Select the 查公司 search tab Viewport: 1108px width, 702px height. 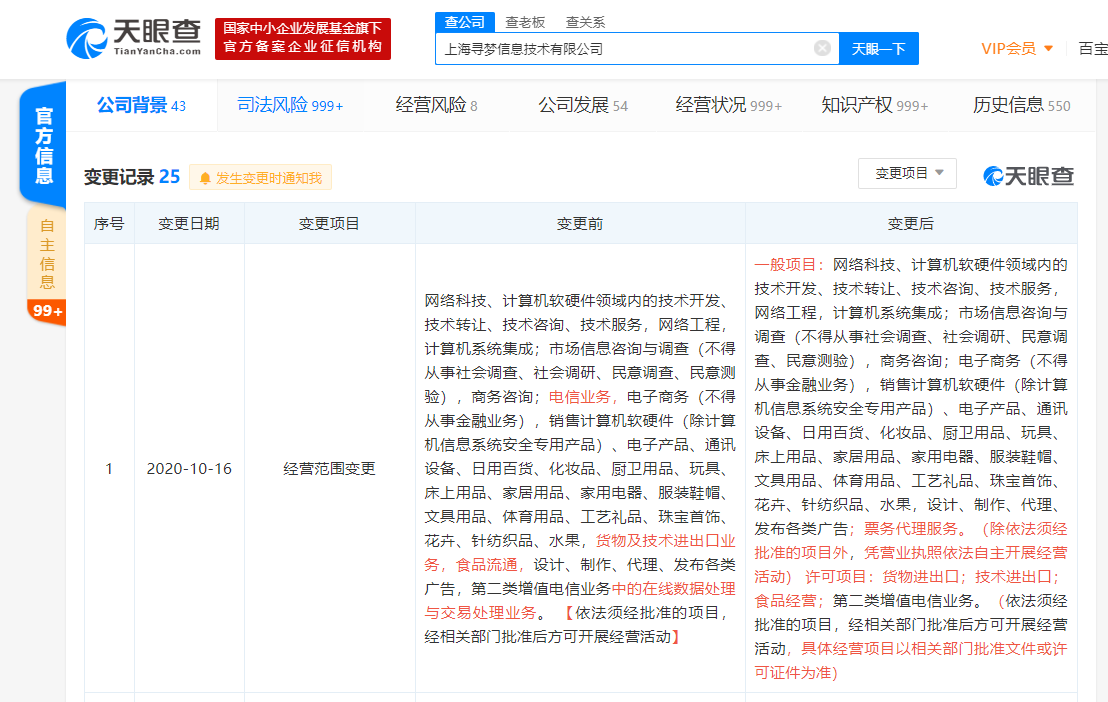(464, 22)
